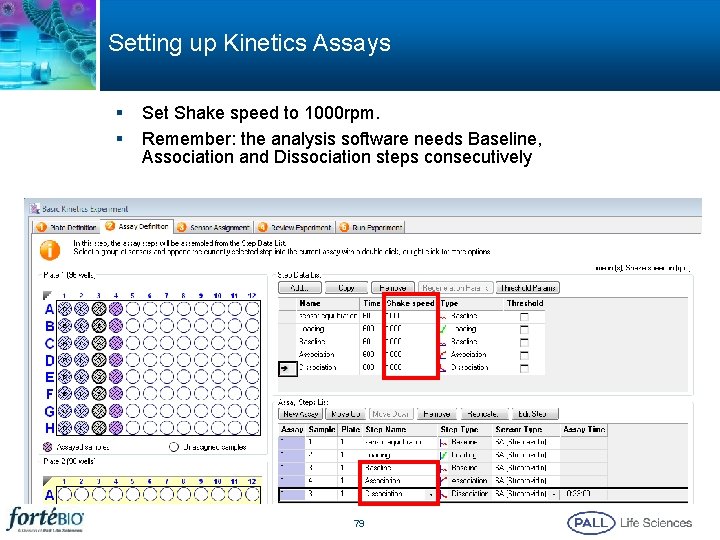Toggle Threshold checkbox for Loading step
This screenshot has width=720, height=540.
click(x=524, y=329)
